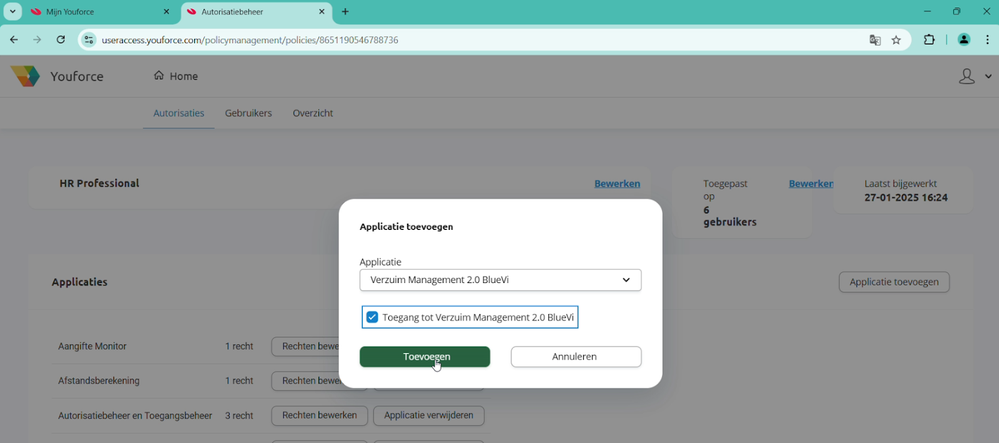
Task: Click Bewerken link next to Toegepast op
Action: pyautogui.click(x=811, y=184)
